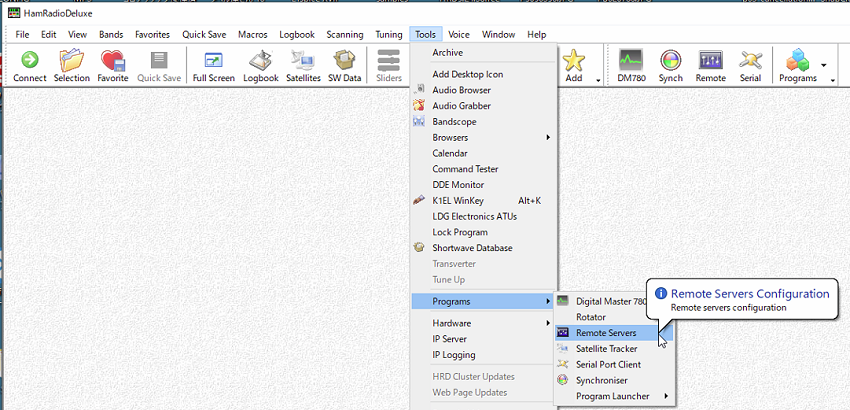Select Archive in Tools menu
The width and height of the screenshot is (850, 410).
pos(484,53)
